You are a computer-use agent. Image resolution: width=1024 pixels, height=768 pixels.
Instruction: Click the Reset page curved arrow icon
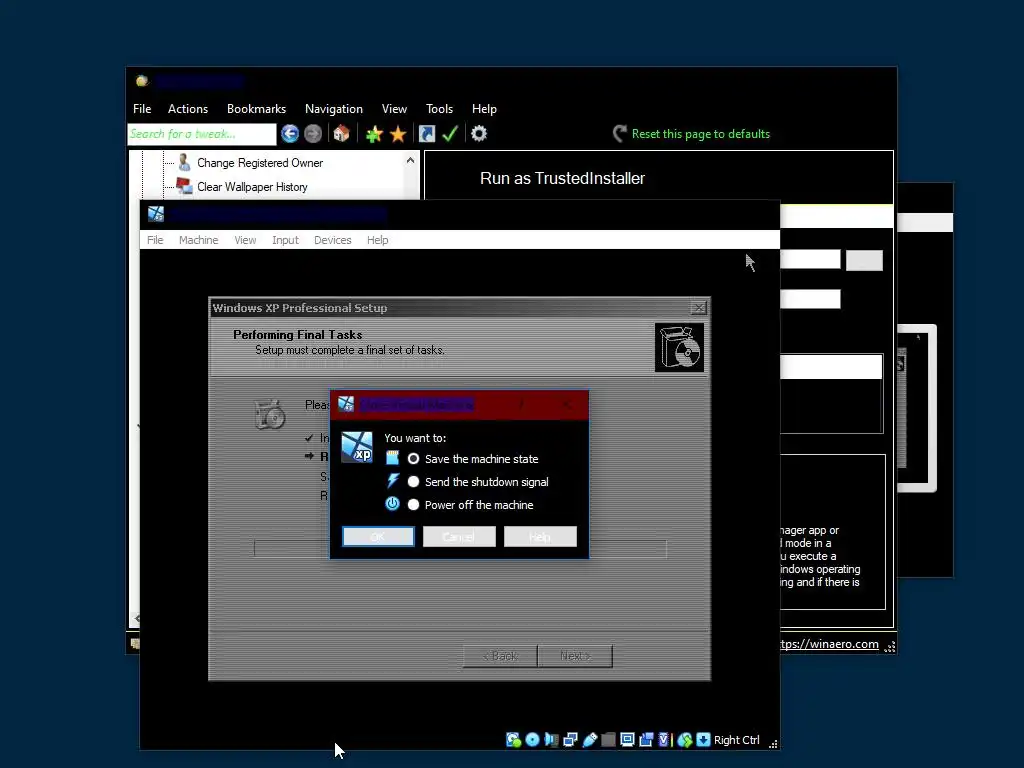[x=620, y=133]
